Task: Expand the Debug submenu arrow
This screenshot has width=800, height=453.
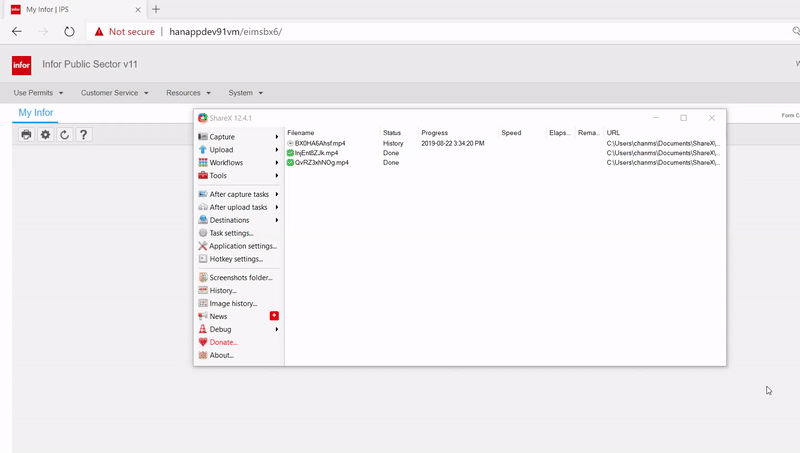Action: click(x=277, y=329)
